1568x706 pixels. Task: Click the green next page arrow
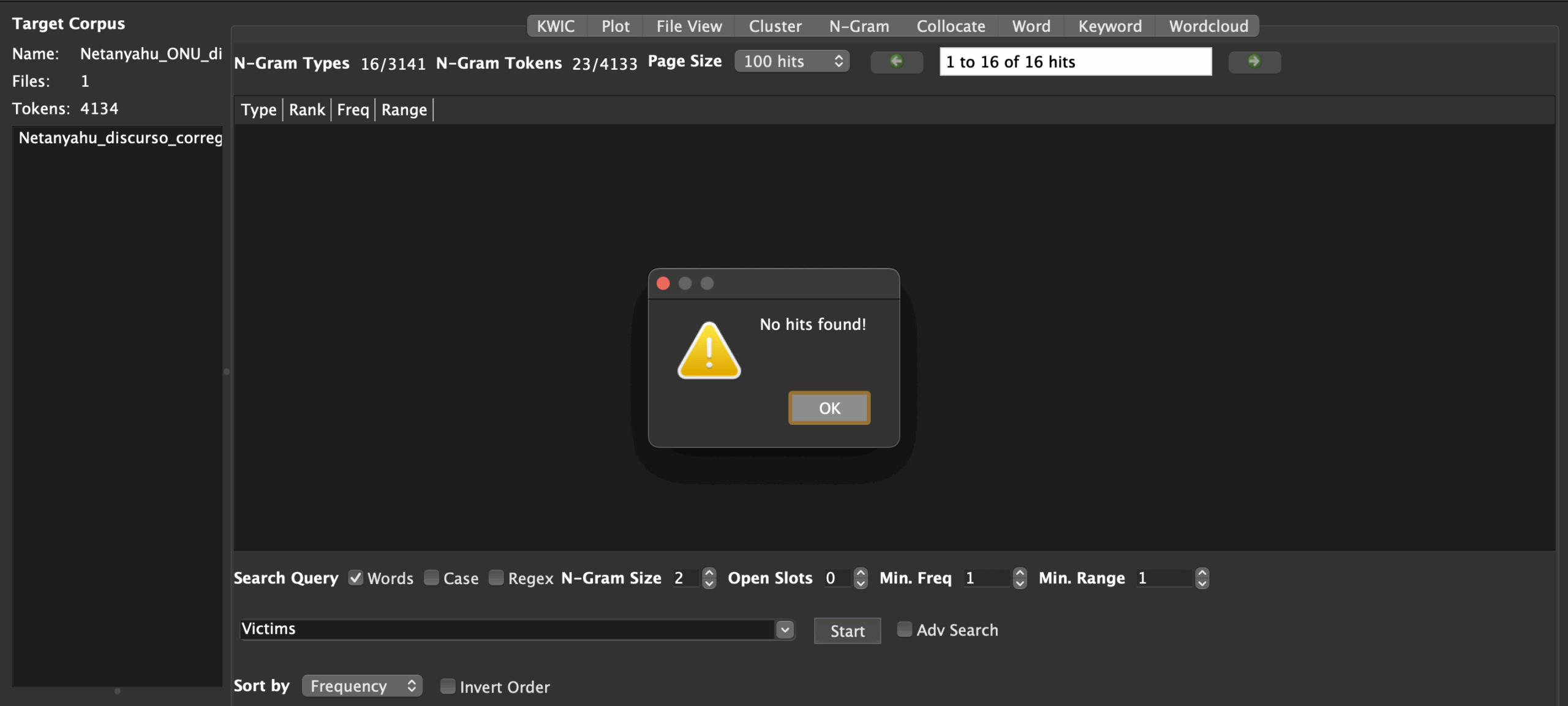(x=1254, y=61)
